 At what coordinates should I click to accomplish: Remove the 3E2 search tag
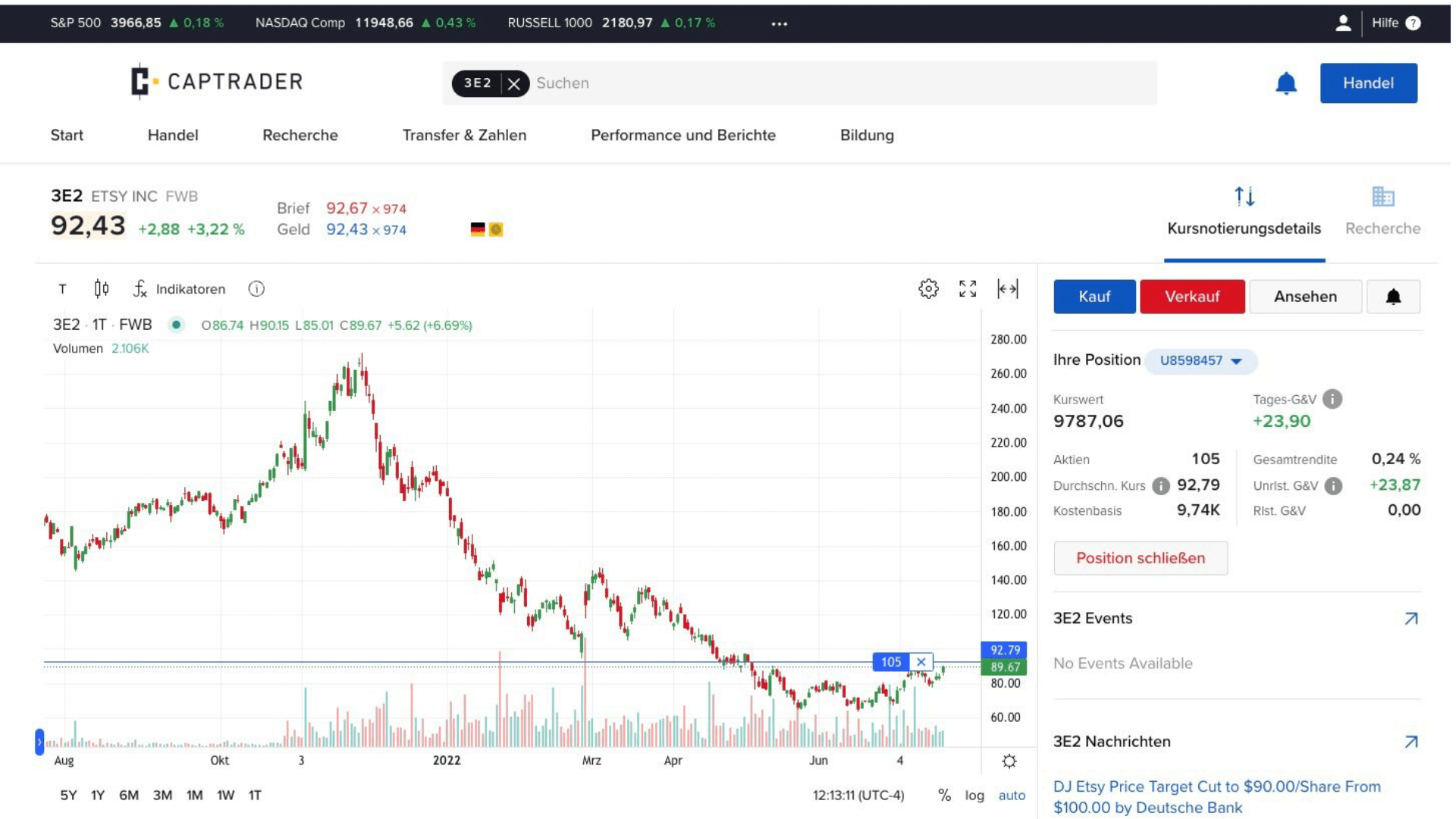tap(514, 83)
